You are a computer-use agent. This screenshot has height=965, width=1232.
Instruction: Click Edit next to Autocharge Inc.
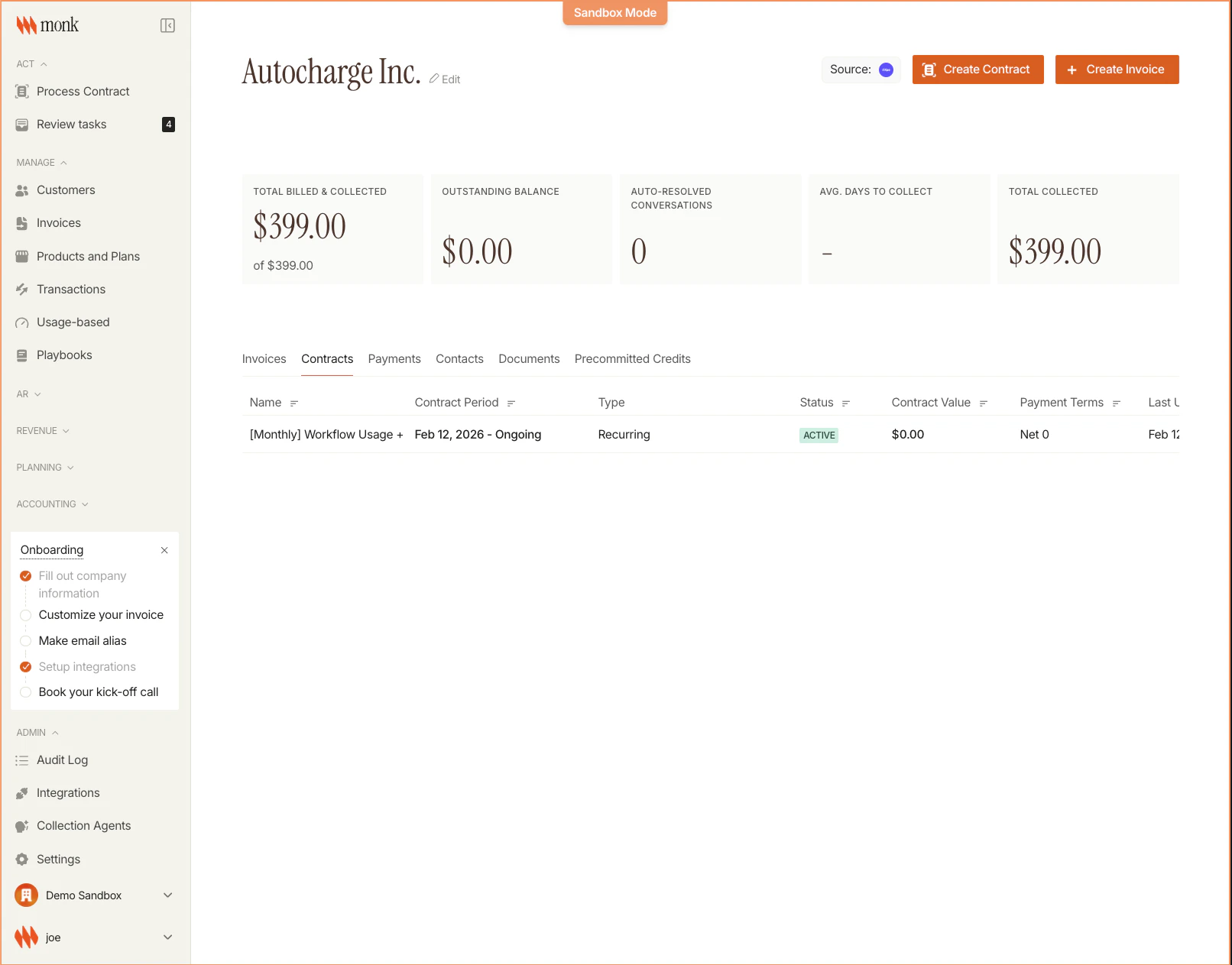445,79
